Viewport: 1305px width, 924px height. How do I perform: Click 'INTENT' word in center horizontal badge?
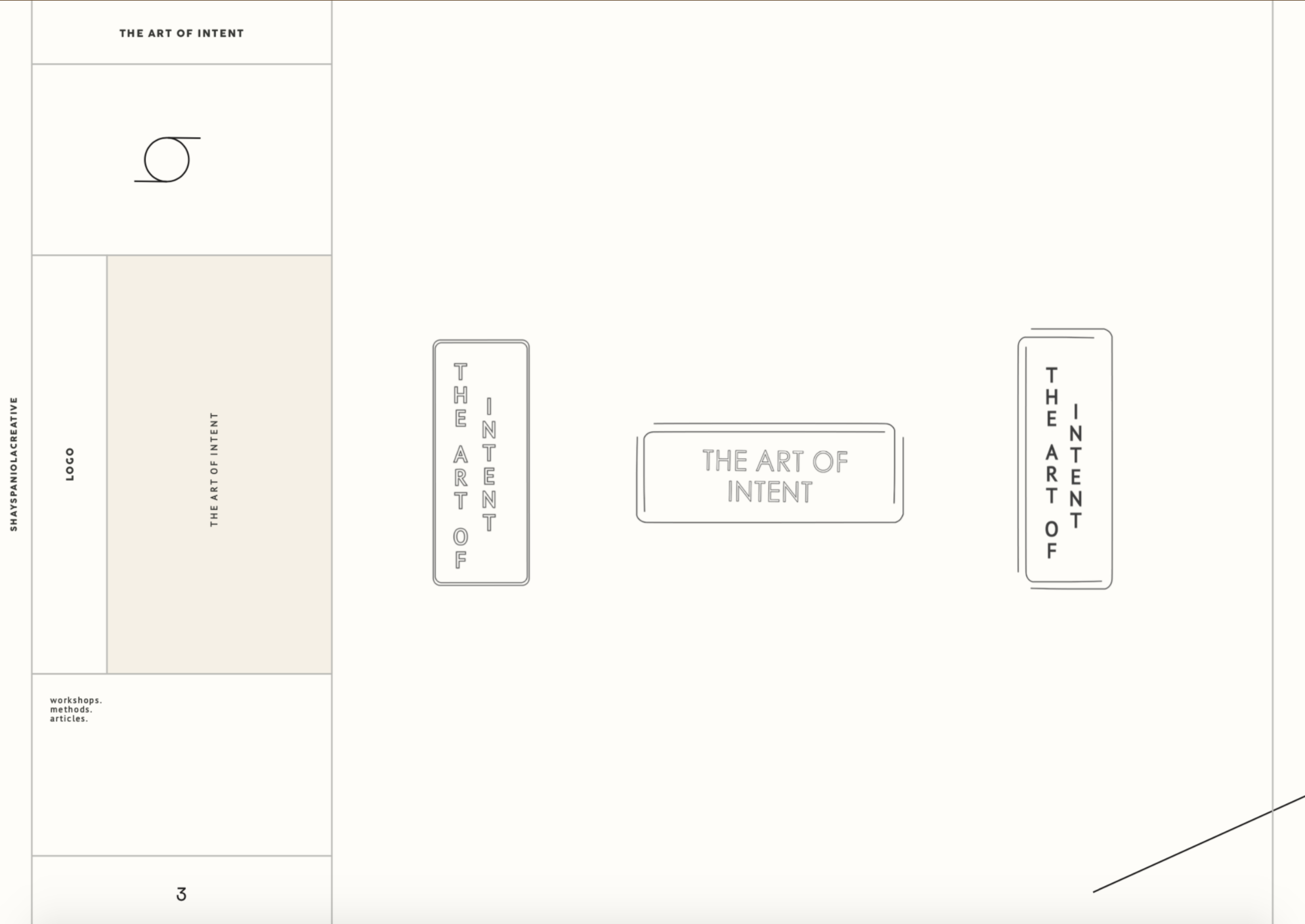click(769, 492)
